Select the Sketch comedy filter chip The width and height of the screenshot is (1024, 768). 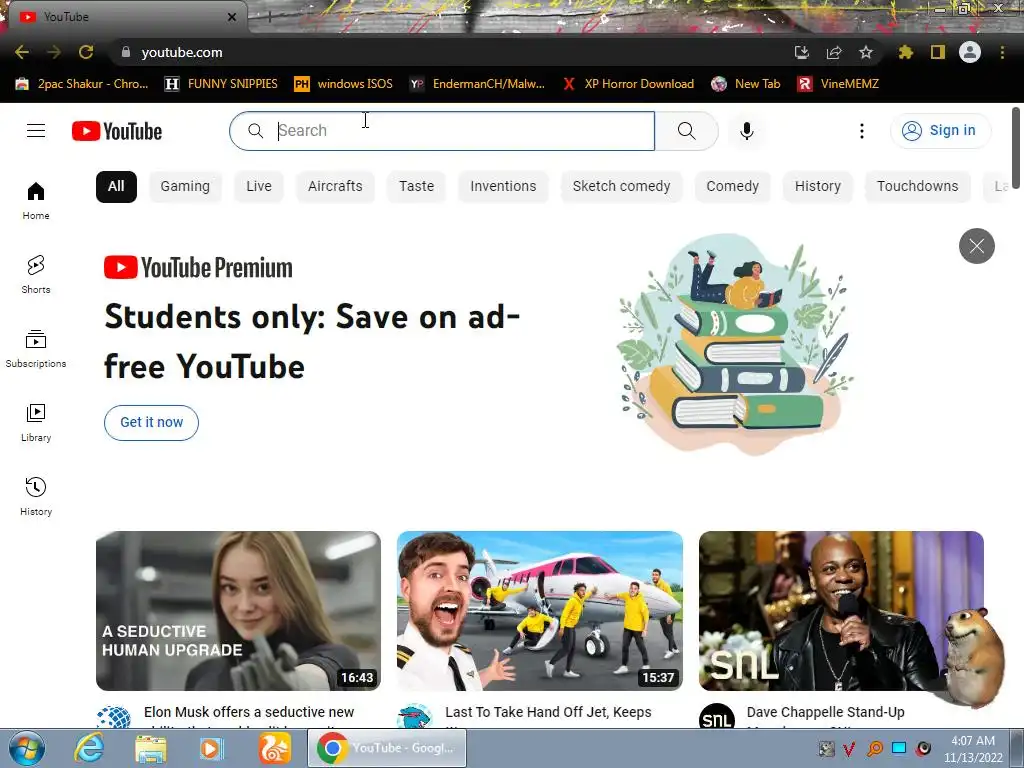622,186
